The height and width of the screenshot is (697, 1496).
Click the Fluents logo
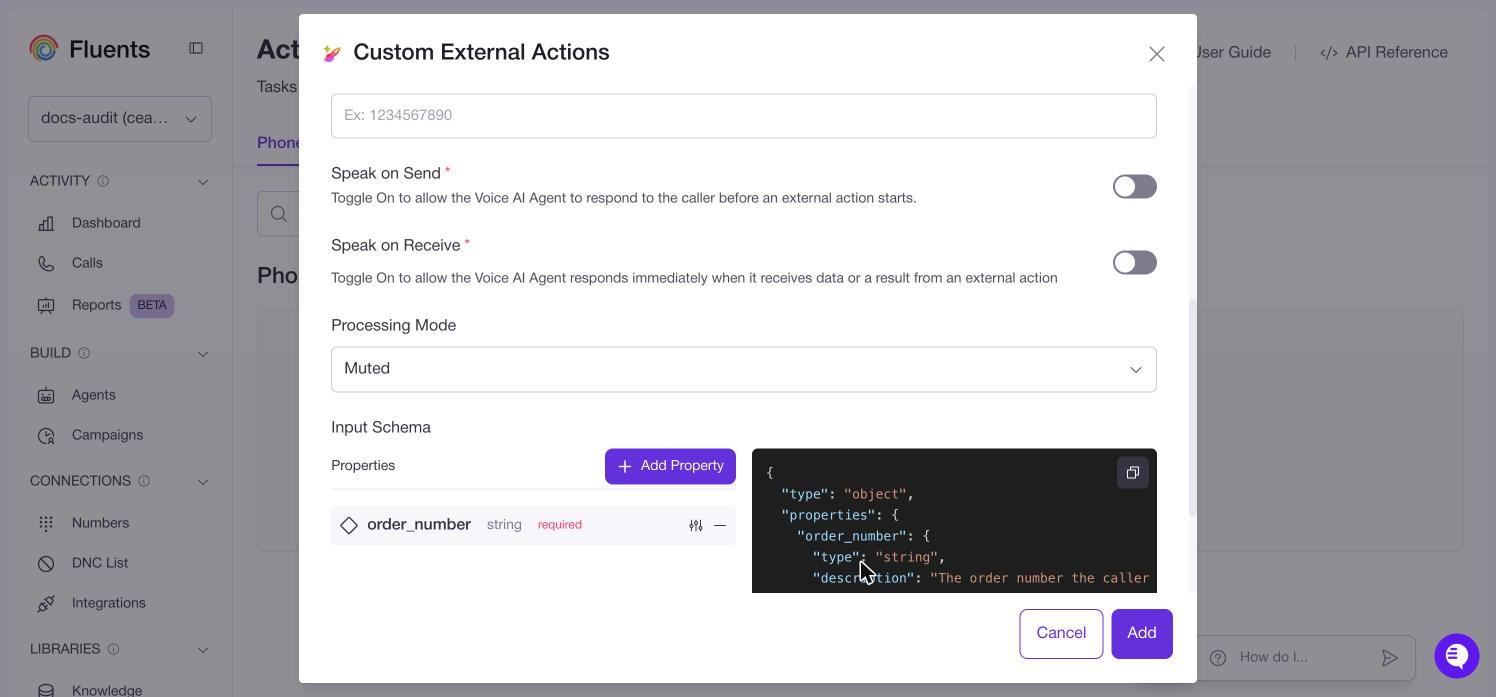pos(90,48)
